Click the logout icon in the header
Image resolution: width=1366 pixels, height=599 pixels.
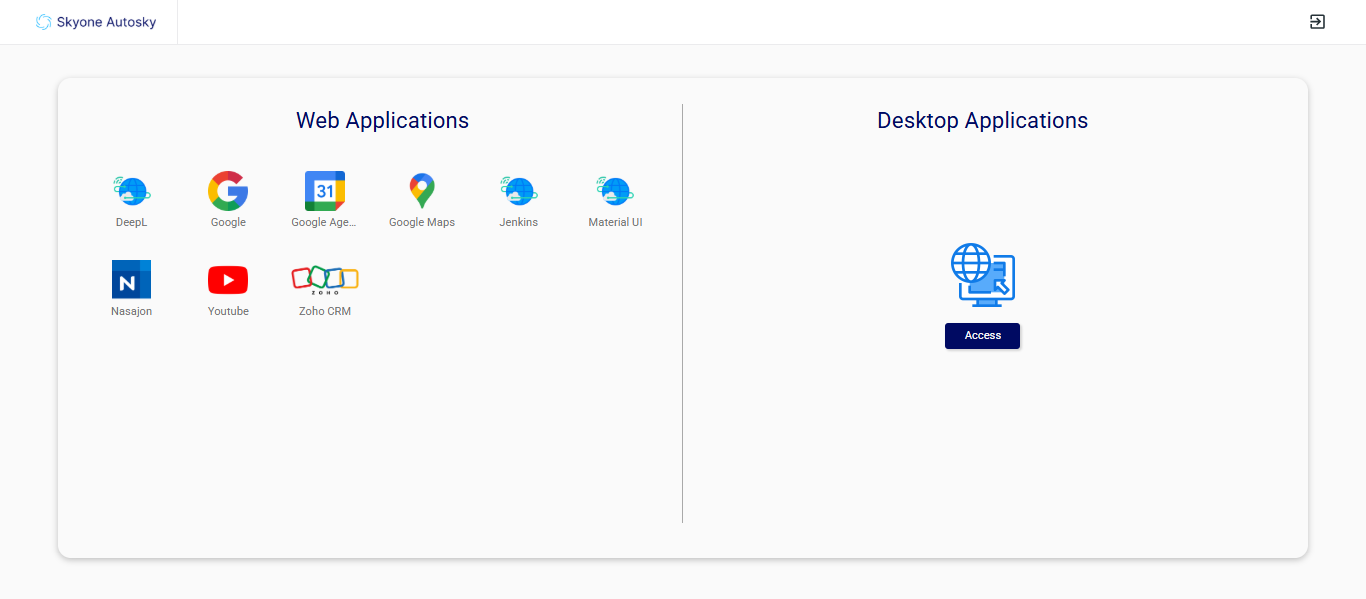[x=1317, y=22]
